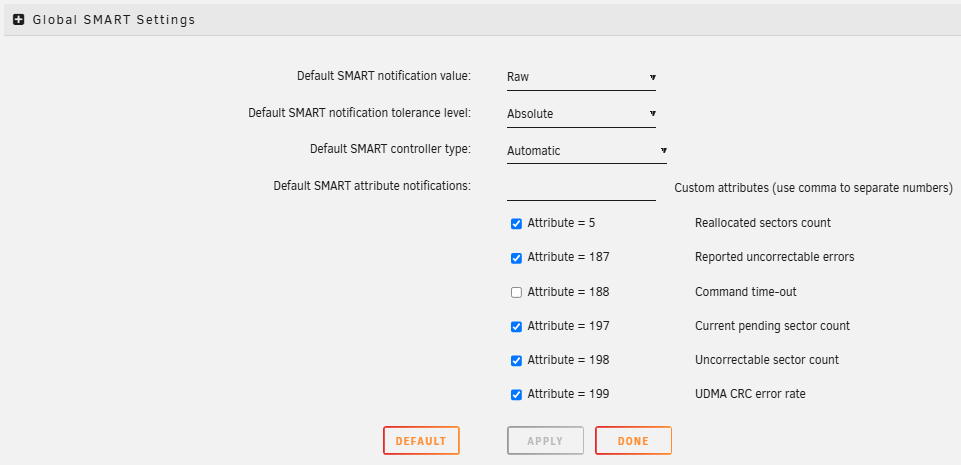Click the Command time-out label
Screen dimensions: 961x465
click(745, 292)
